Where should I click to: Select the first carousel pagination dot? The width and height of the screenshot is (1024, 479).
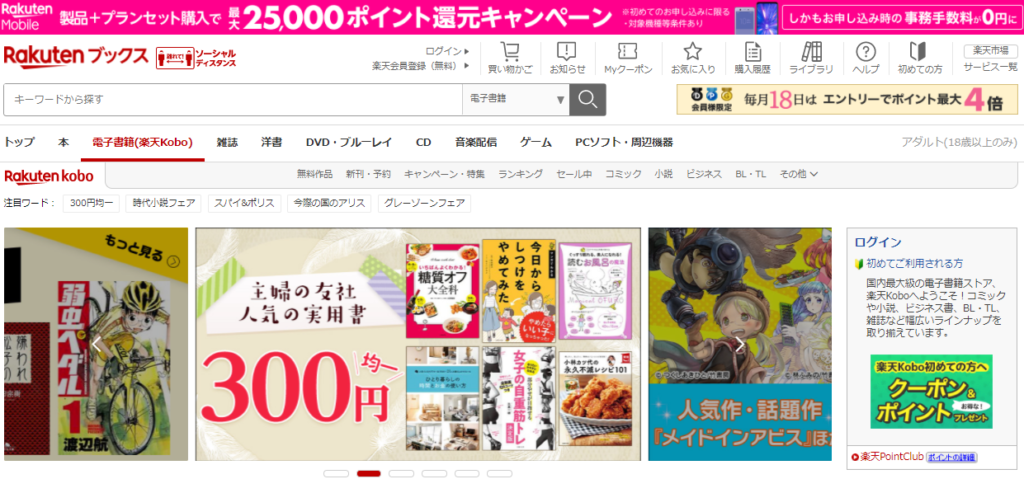336,474
